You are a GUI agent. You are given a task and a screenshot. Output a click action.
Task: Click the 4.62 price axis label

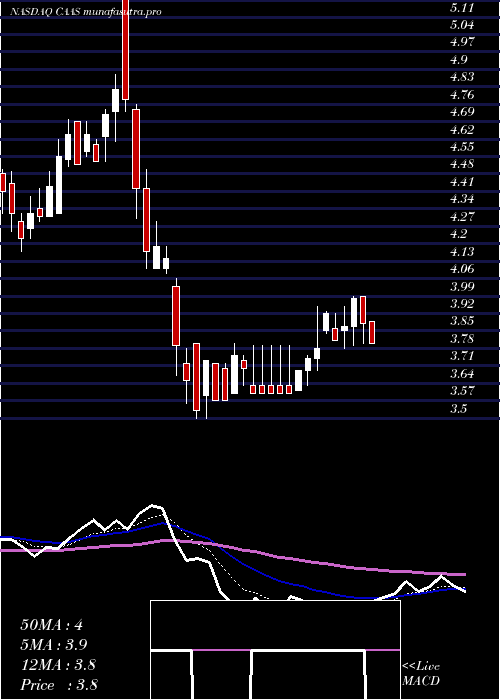tap(462, 130)
